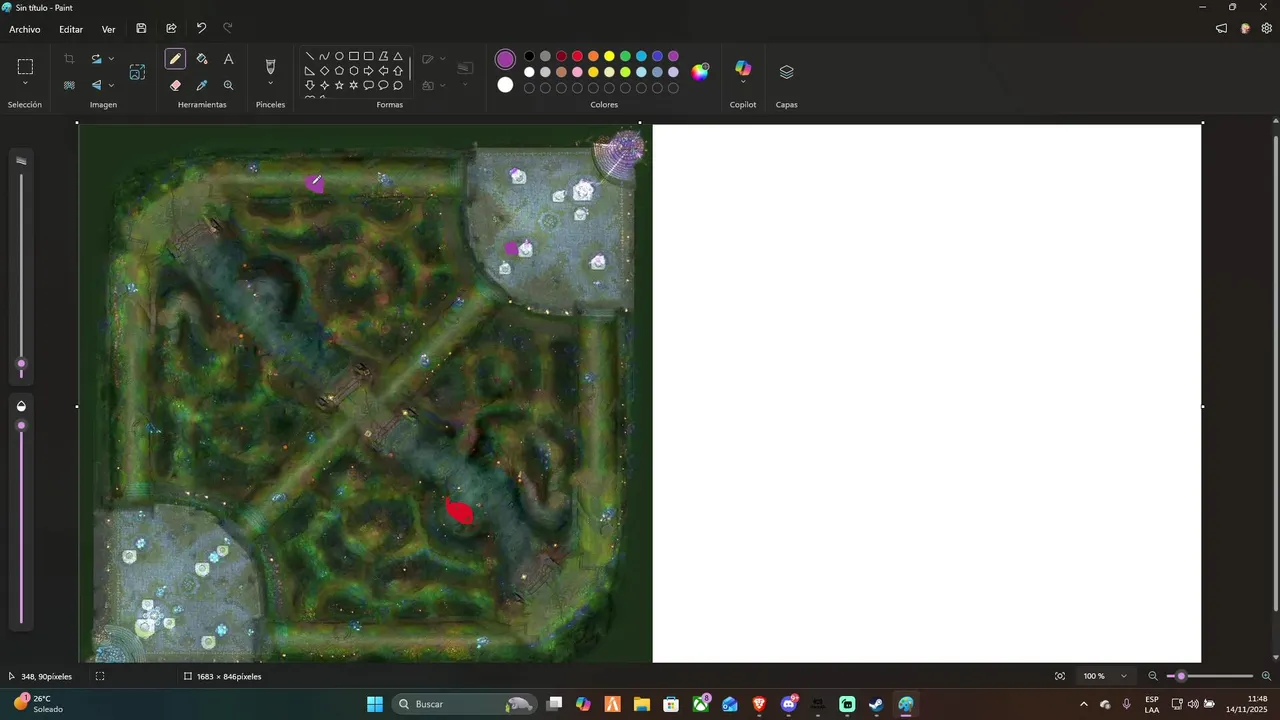This screenshot has width=1280, height=720.
Task: Expand the Selection options arrow
Action: click(25, 84)
